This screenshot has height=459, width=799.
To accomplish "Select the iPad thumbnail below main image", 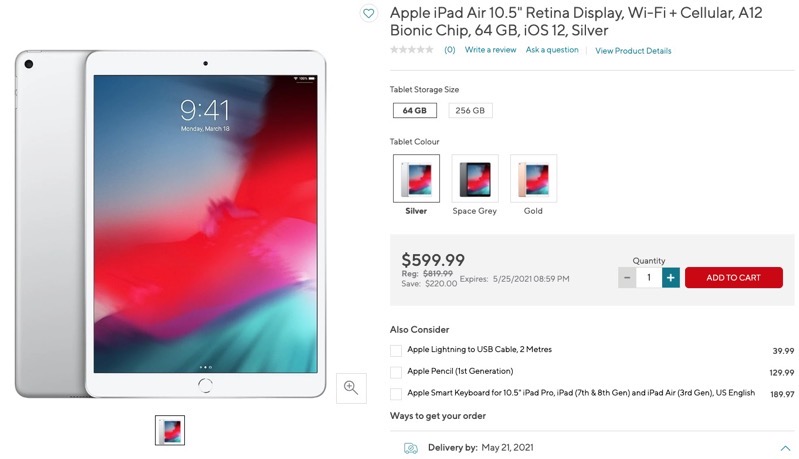I will (x=170, y=430).
